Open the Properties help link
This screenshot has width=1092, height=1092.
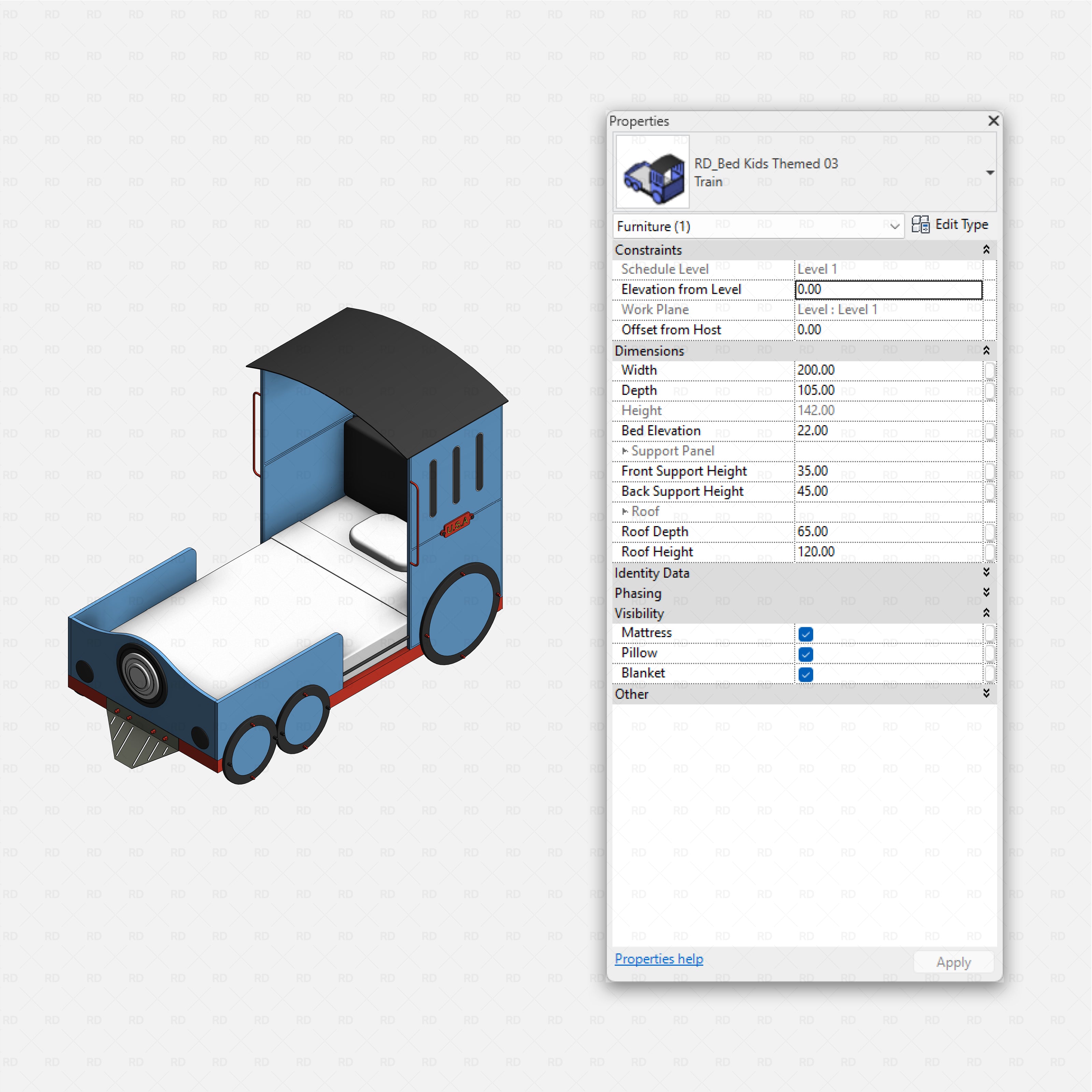pyautogui.click(x=659, y=959)
